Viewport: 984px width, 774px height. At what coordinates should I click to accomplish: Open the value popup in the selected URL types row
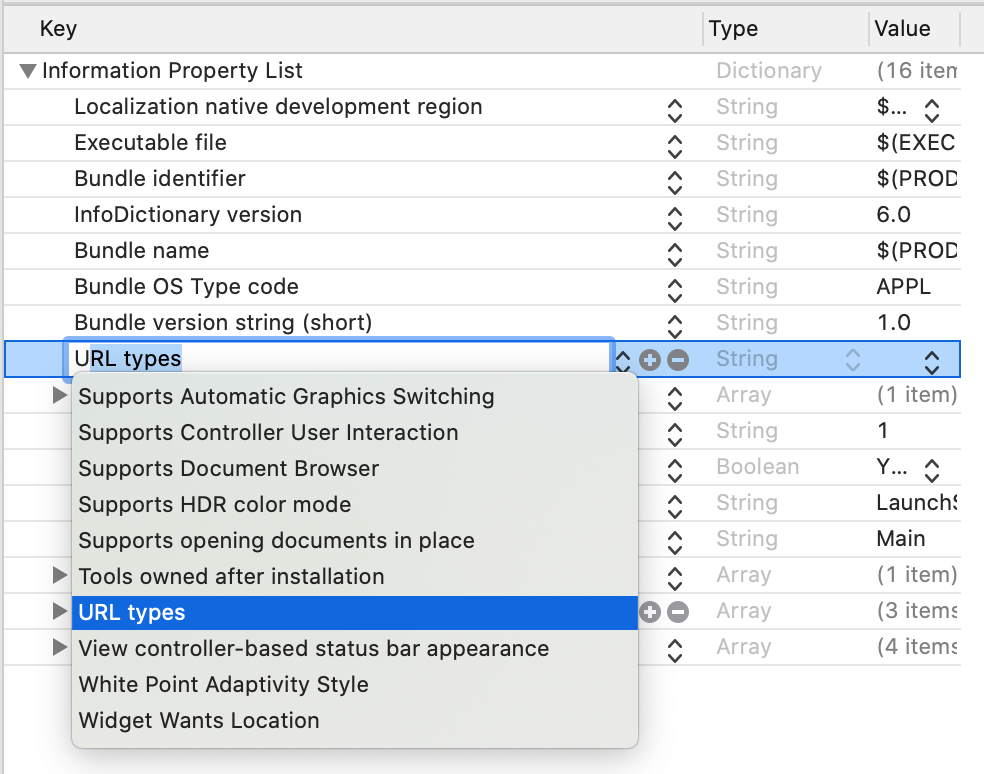pos(932,360)
